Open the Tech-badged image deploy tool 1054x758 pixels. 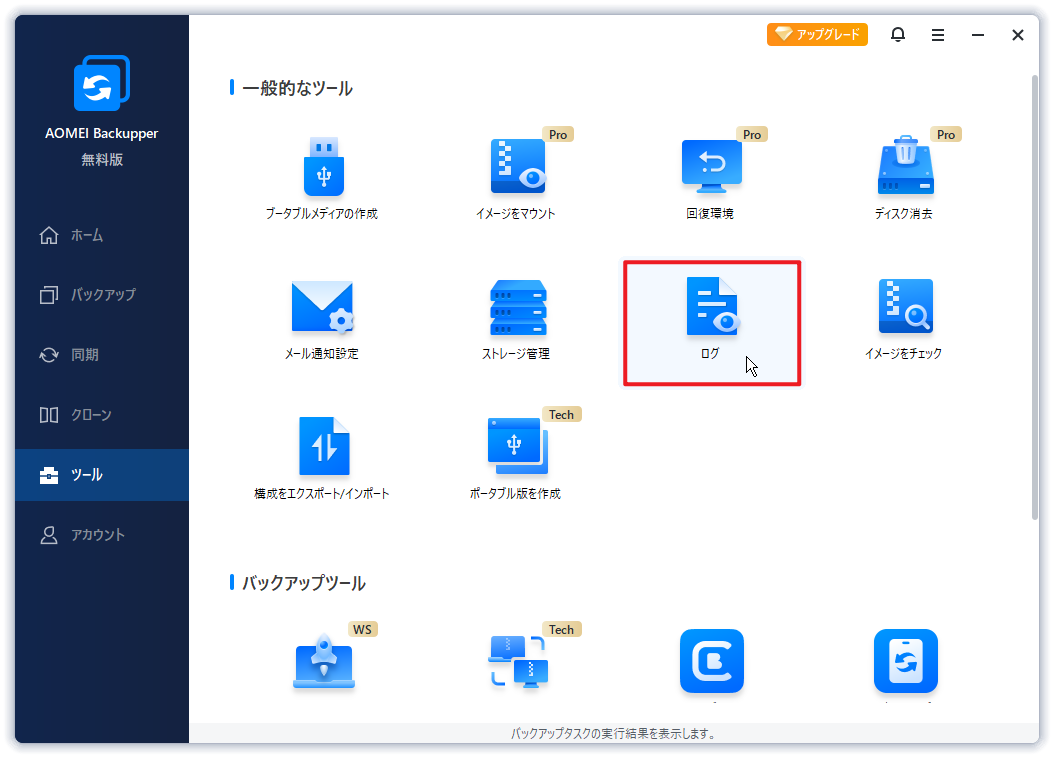click(x=518, y=661)
